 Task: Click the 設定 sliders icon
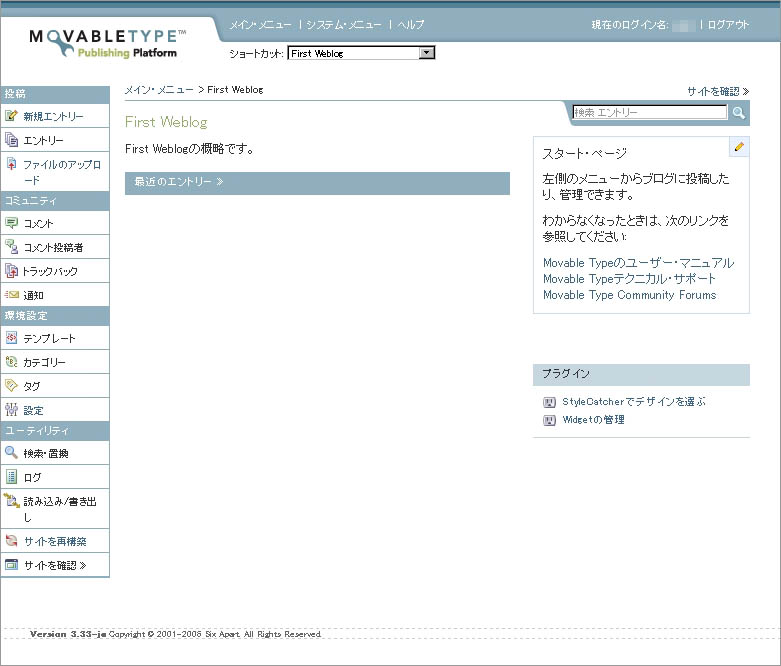pos(11,409)
